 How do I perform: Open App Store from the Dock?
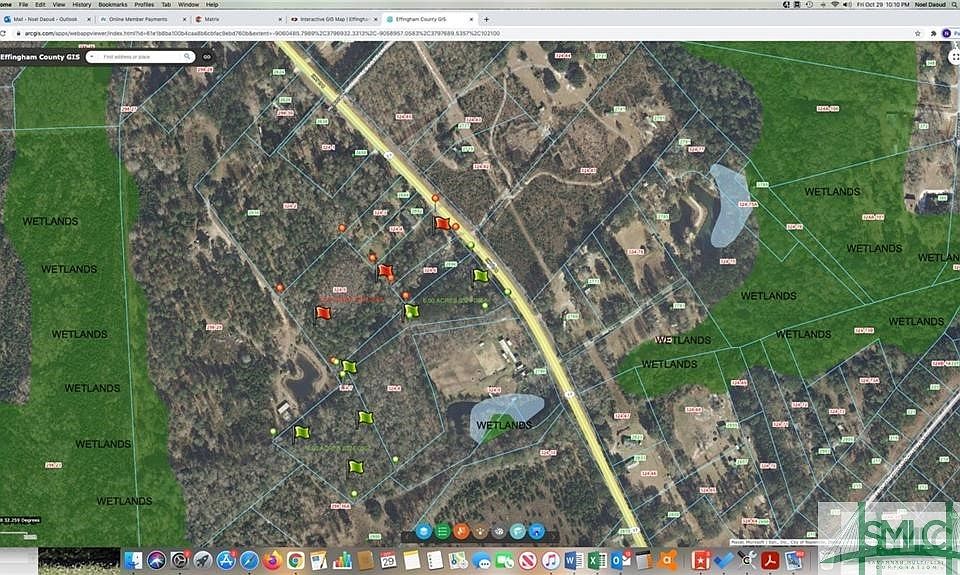[226, 560]
